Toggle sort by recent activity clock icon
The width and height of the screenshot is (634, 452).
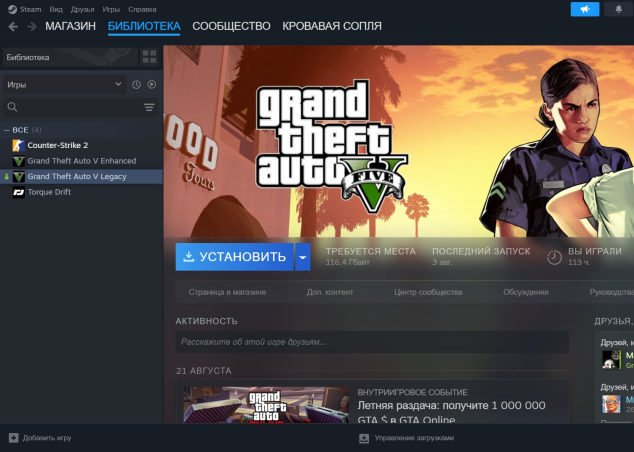(136, 84)
